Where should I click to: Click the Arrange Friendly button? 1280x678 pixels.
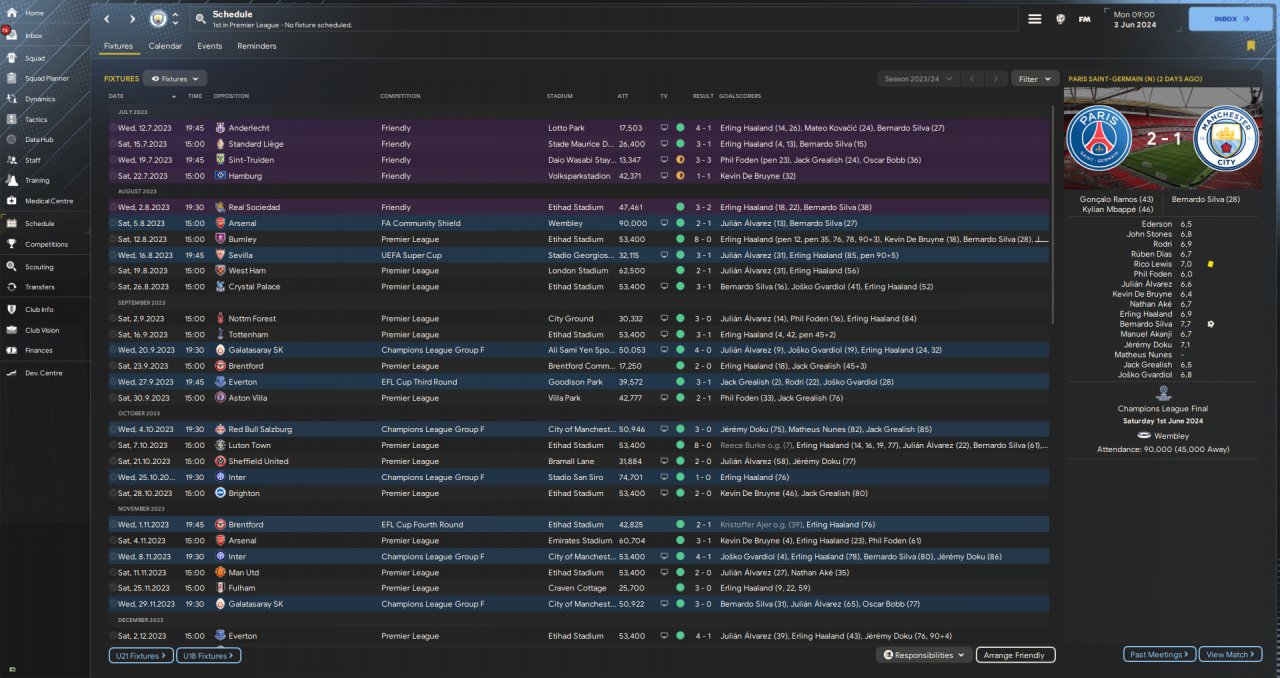pyautogui.click(x=1015, y=655)
